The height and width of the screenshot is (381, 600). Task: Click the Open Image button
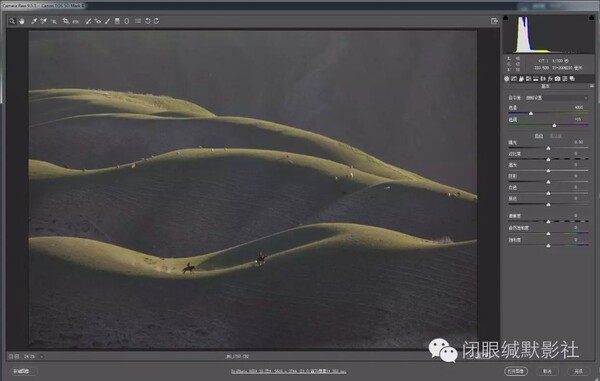coord(516,371)
